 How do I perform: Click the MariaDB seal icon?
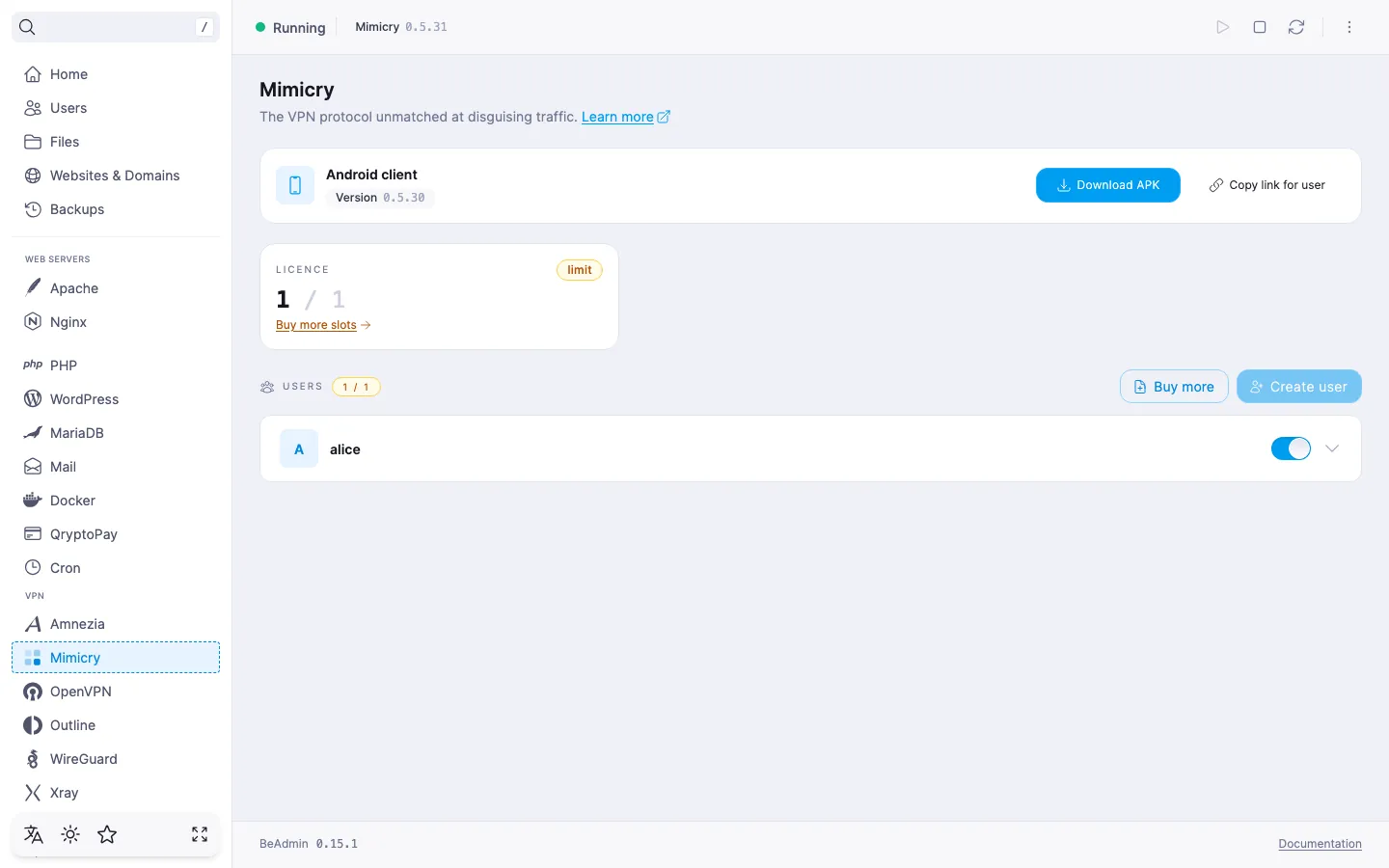point(33,433)
